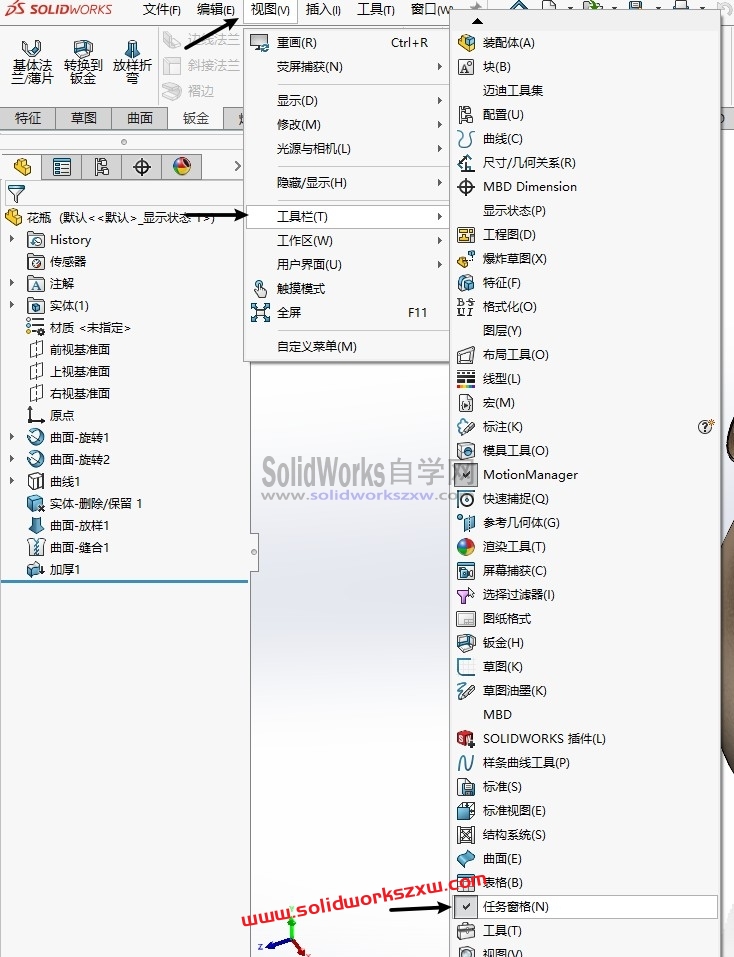Expand the History folder in tree
The width and height of the screenshot is (734, 957).
12,239
